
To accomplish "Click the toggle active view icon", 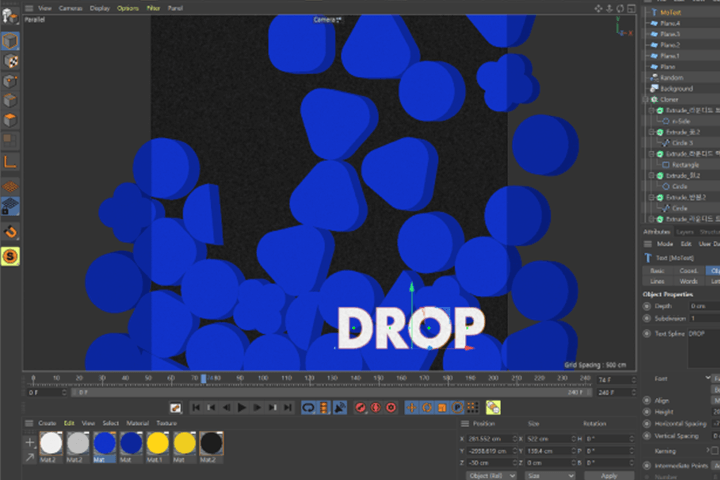I will [x=631, y=8].
